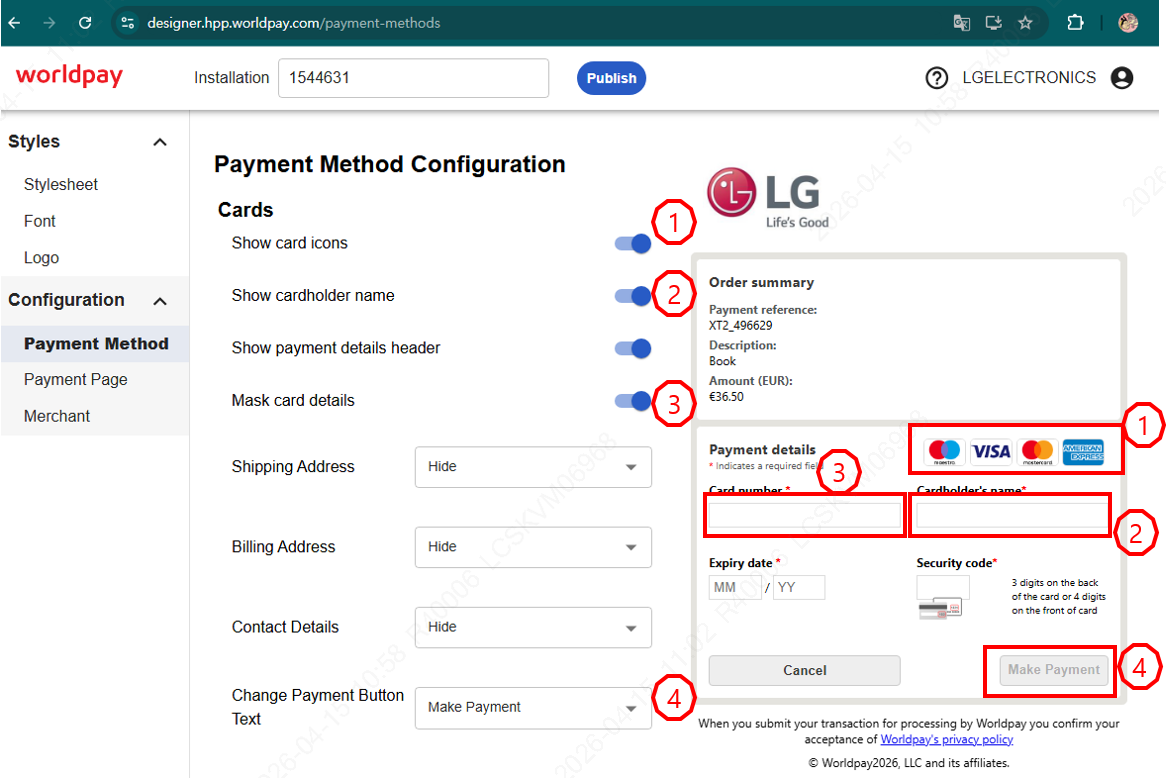Open the Shipping Address dropdown

pyautogui.click(x=533, y=467)
